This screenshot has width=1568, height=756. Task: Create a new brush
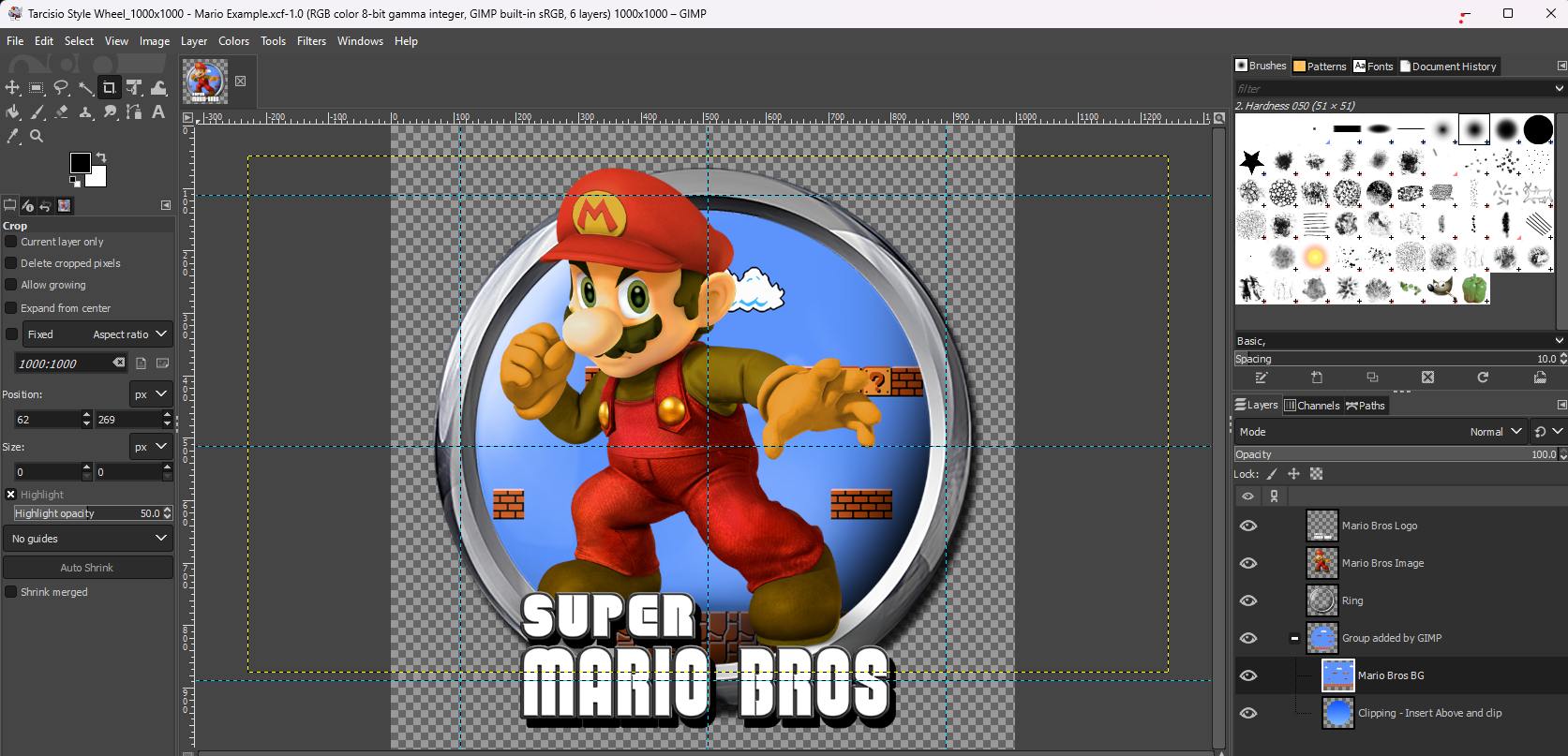pyautogui.click(x=1317, y=378)
